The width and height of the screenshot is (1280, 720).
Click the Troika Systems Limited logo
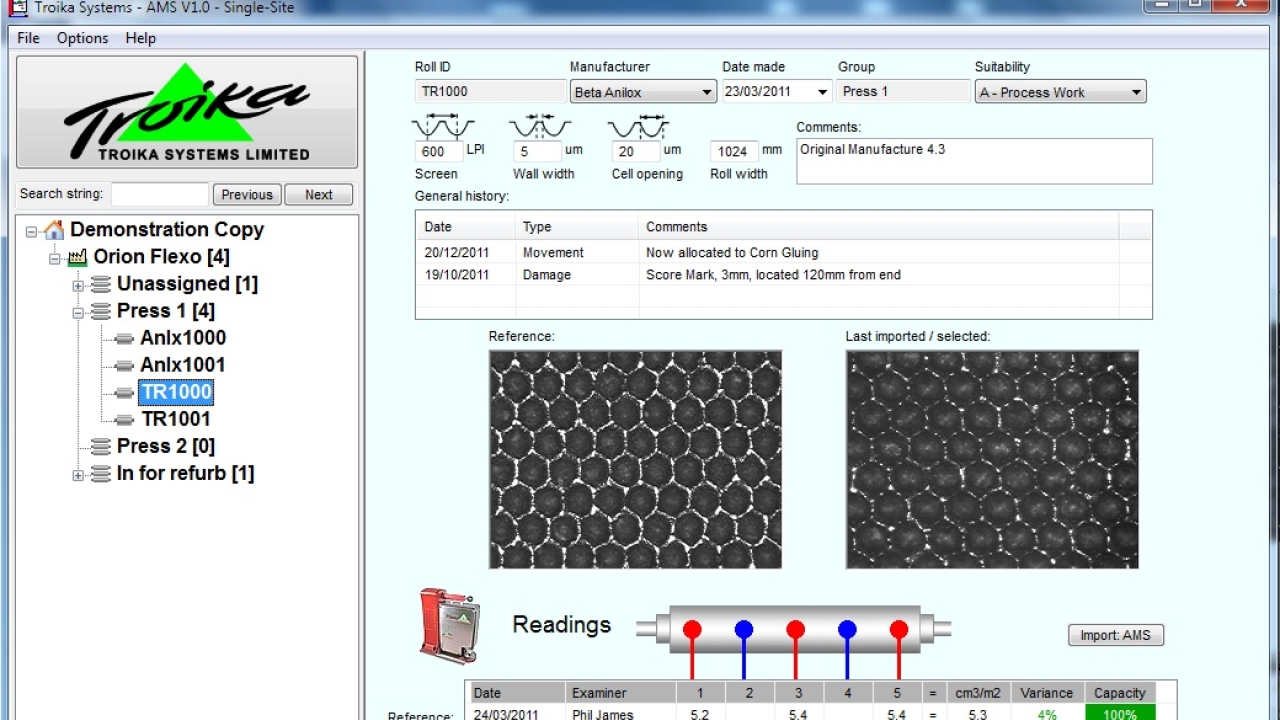click(187, 112)
